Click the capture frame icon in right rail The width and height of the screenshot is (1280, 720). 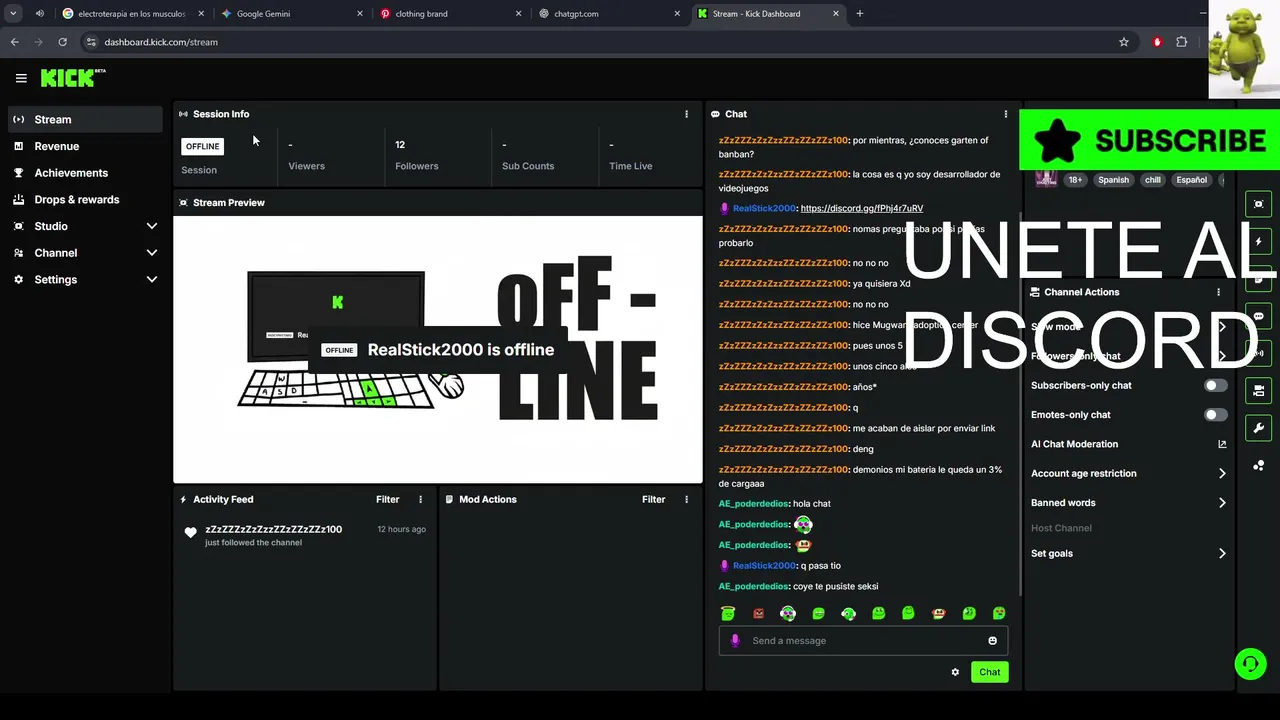1259,204
